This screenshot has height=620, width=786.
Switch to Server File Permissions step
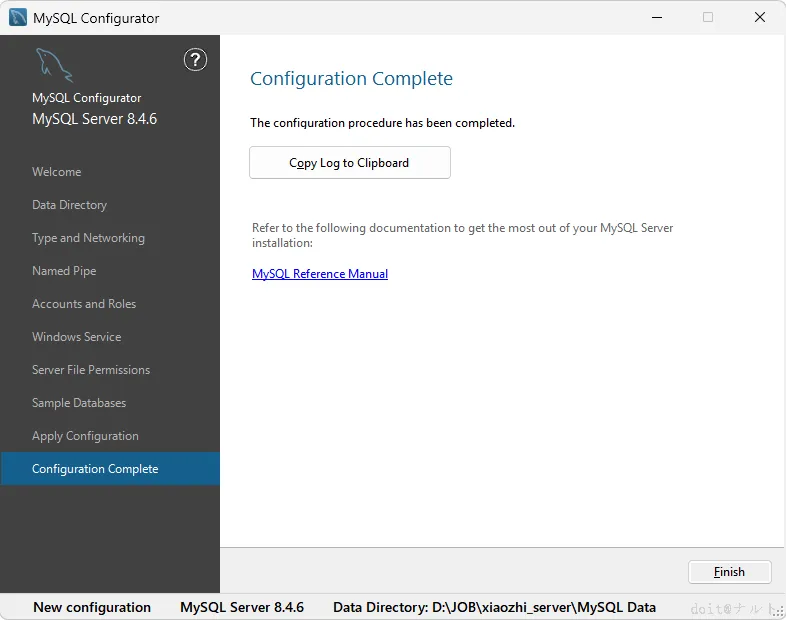[x=91, y=370]
